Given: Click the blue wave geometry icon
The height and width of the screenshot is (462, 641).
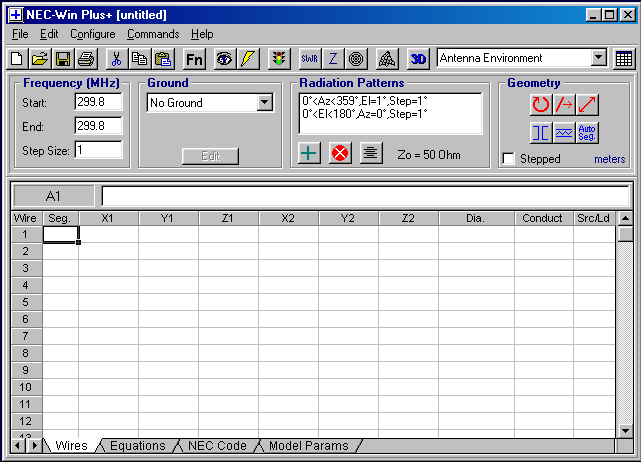Looking at the screenshot, I should (x=564, y=132).
